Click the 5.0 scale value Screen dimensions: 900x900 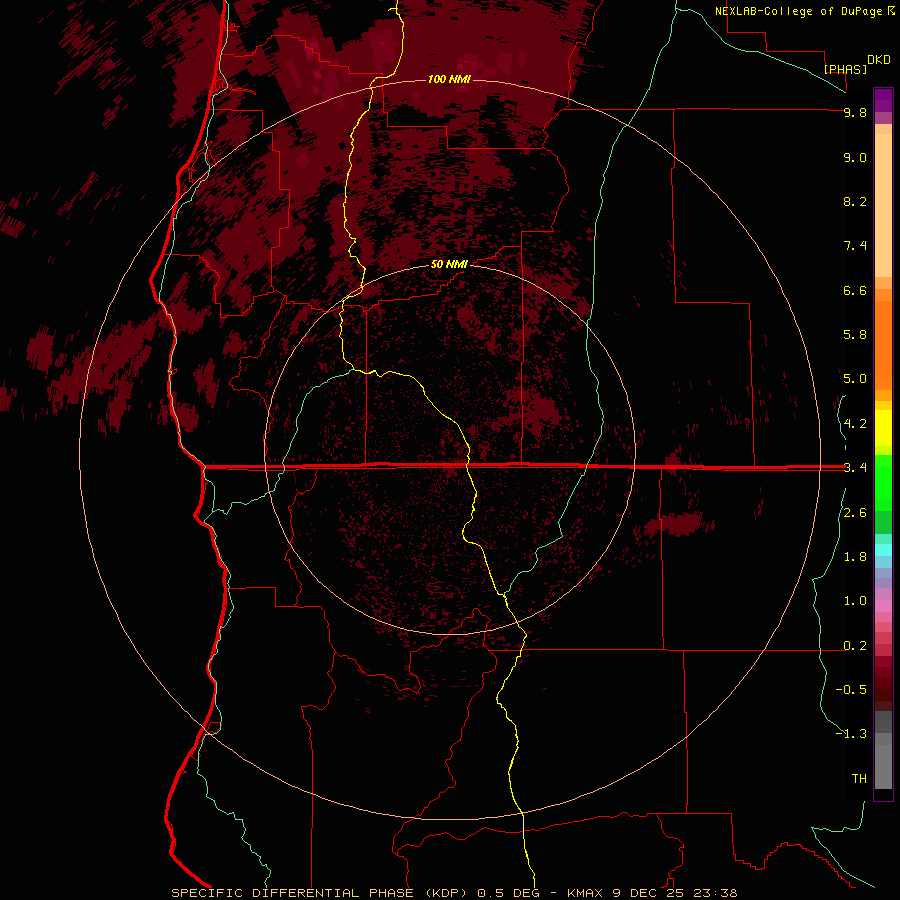click(x=855, y=379)
